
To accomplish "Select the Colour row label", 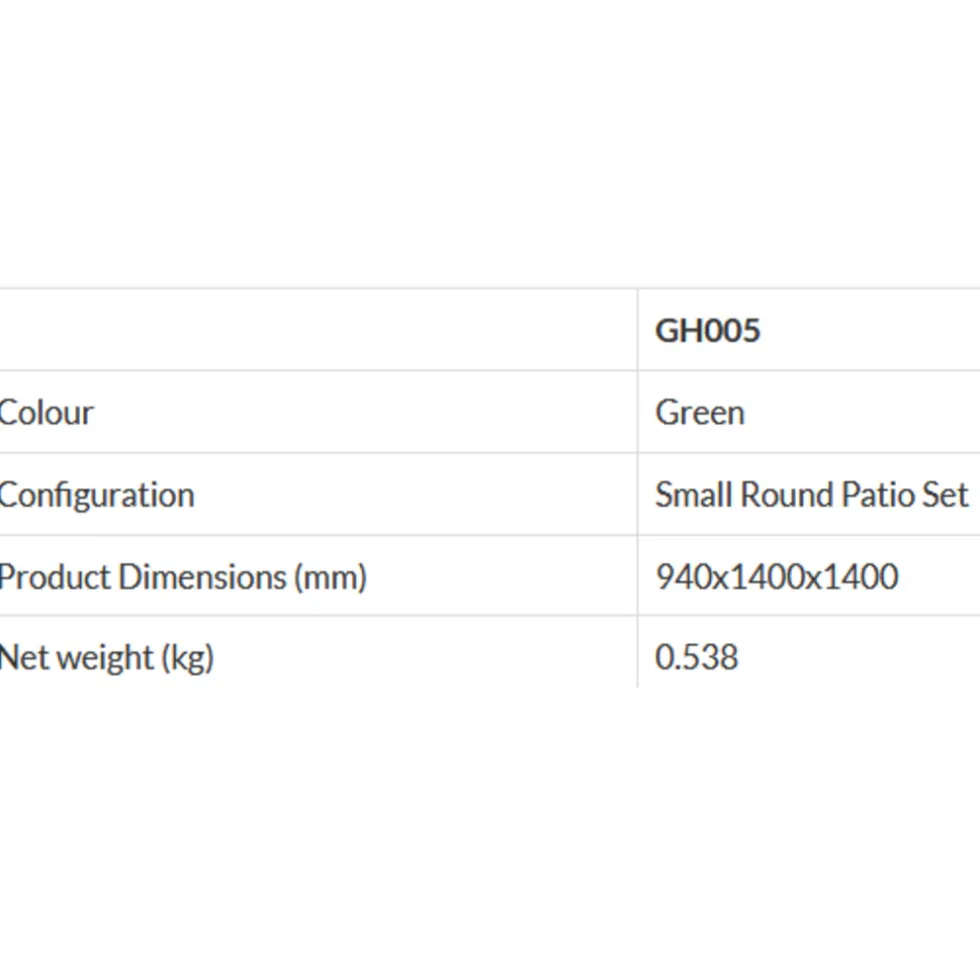I will tap(46, 413).
